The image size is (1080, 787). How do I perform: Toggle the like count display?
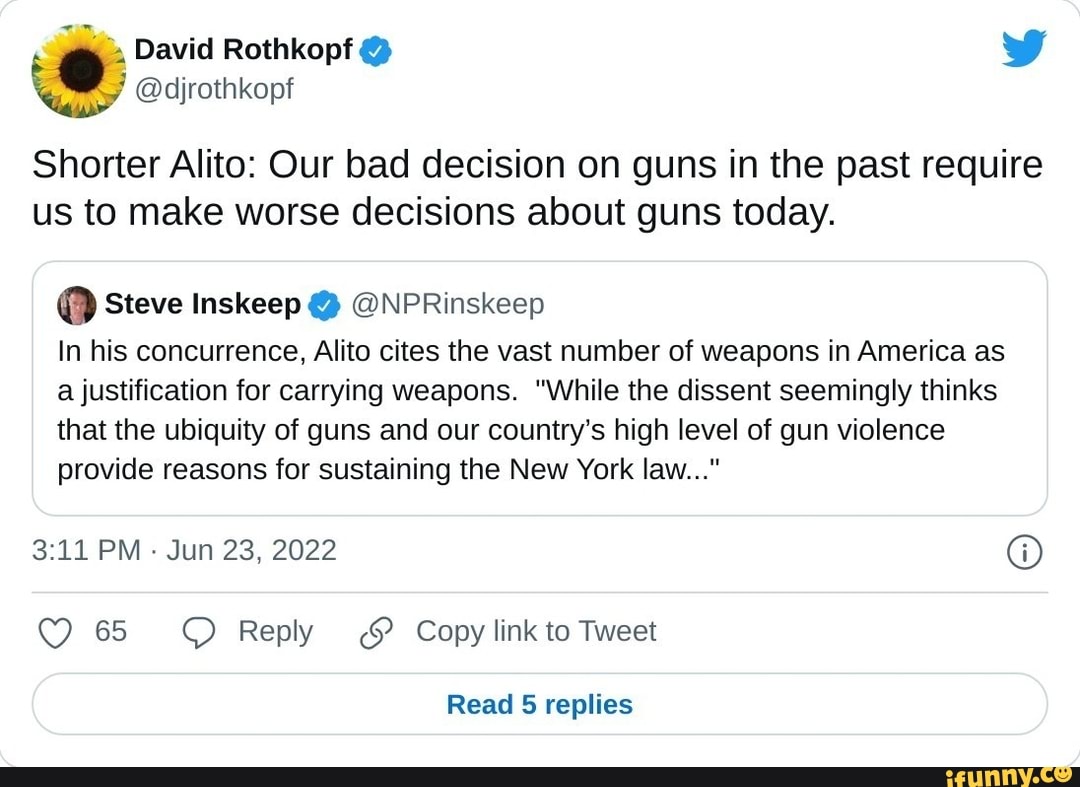(111, 632)
